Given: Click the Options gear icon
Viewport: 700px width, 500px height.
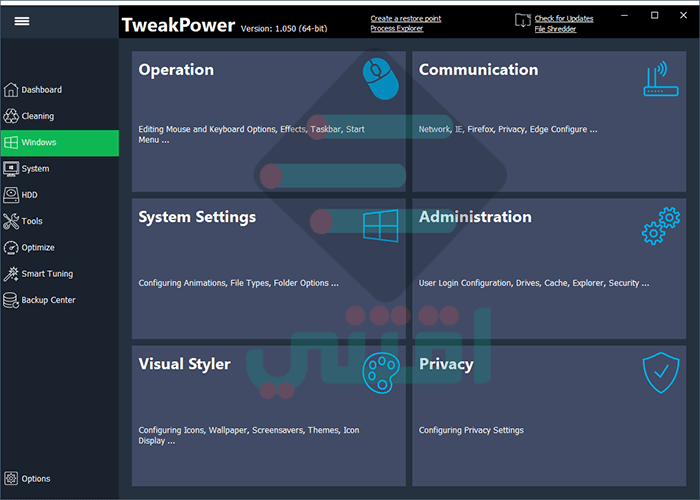Looking at the screenshot, I should [11, 479].
